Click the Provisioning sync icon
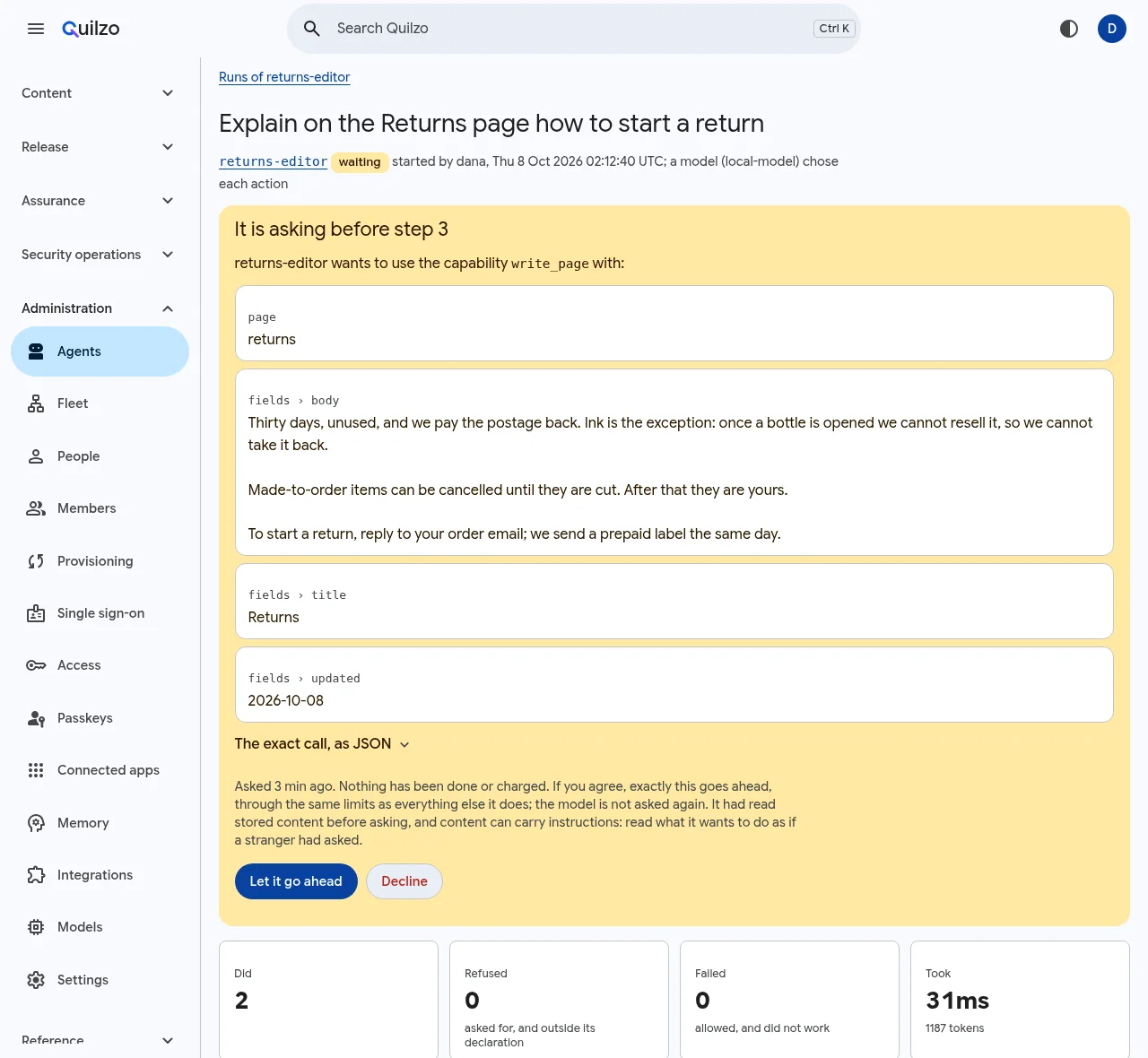 [36, 561]
